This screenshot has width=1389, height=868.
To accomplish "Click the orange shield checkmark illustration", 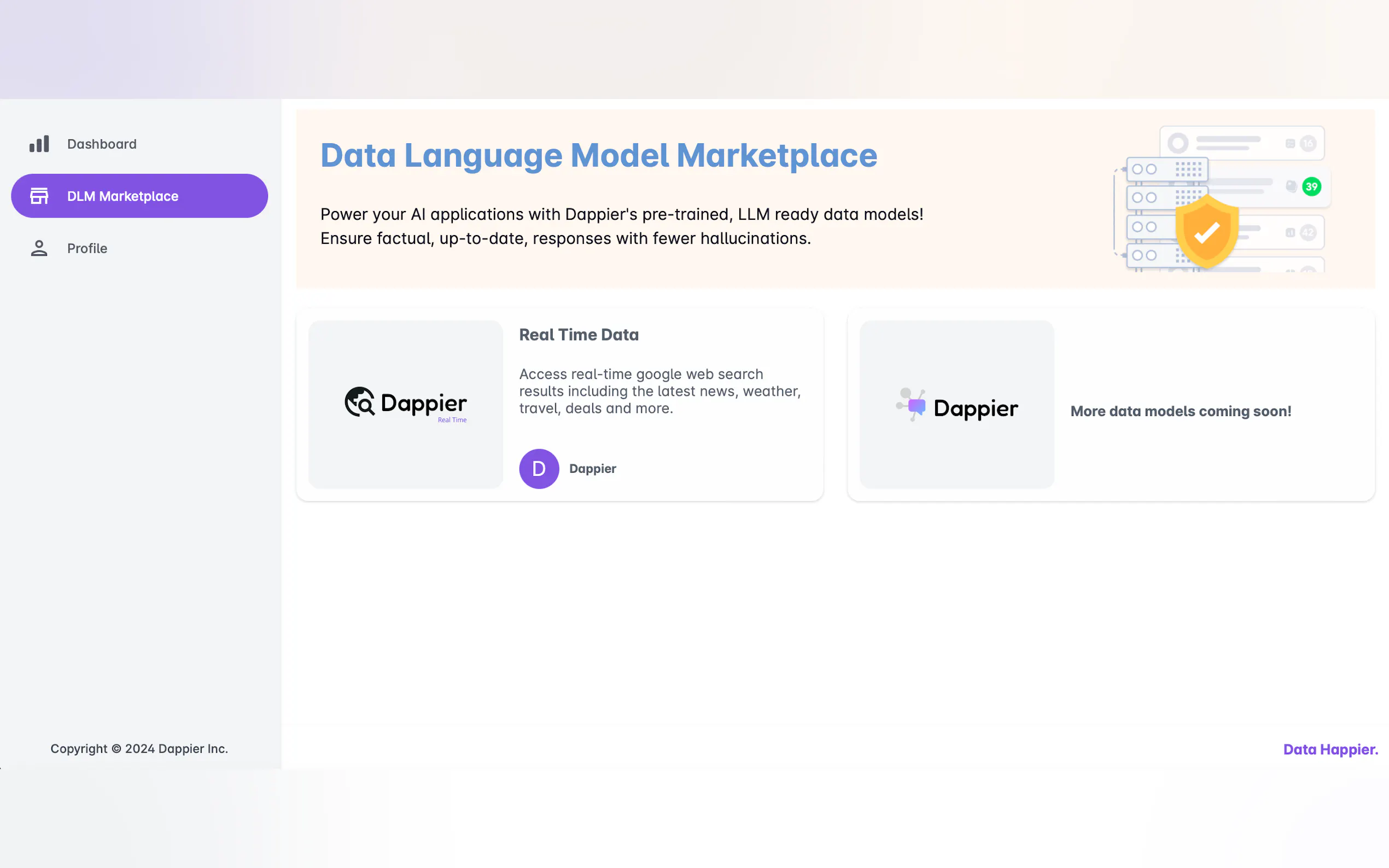I will coord(1206,231).
